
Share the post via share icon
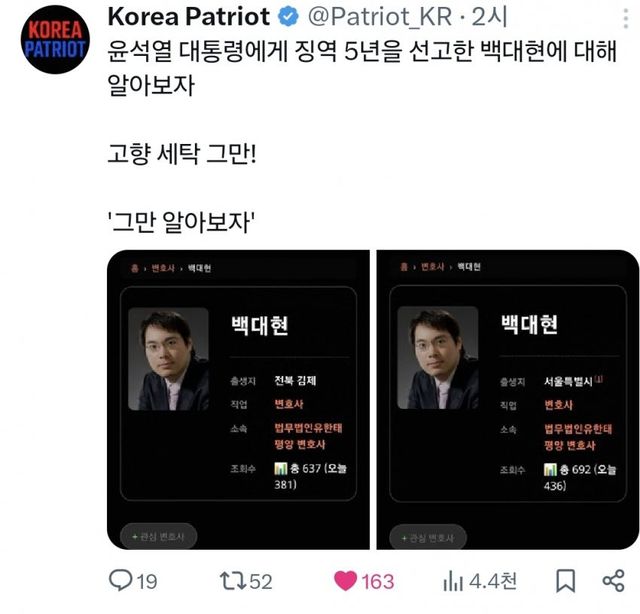[613, 581]
